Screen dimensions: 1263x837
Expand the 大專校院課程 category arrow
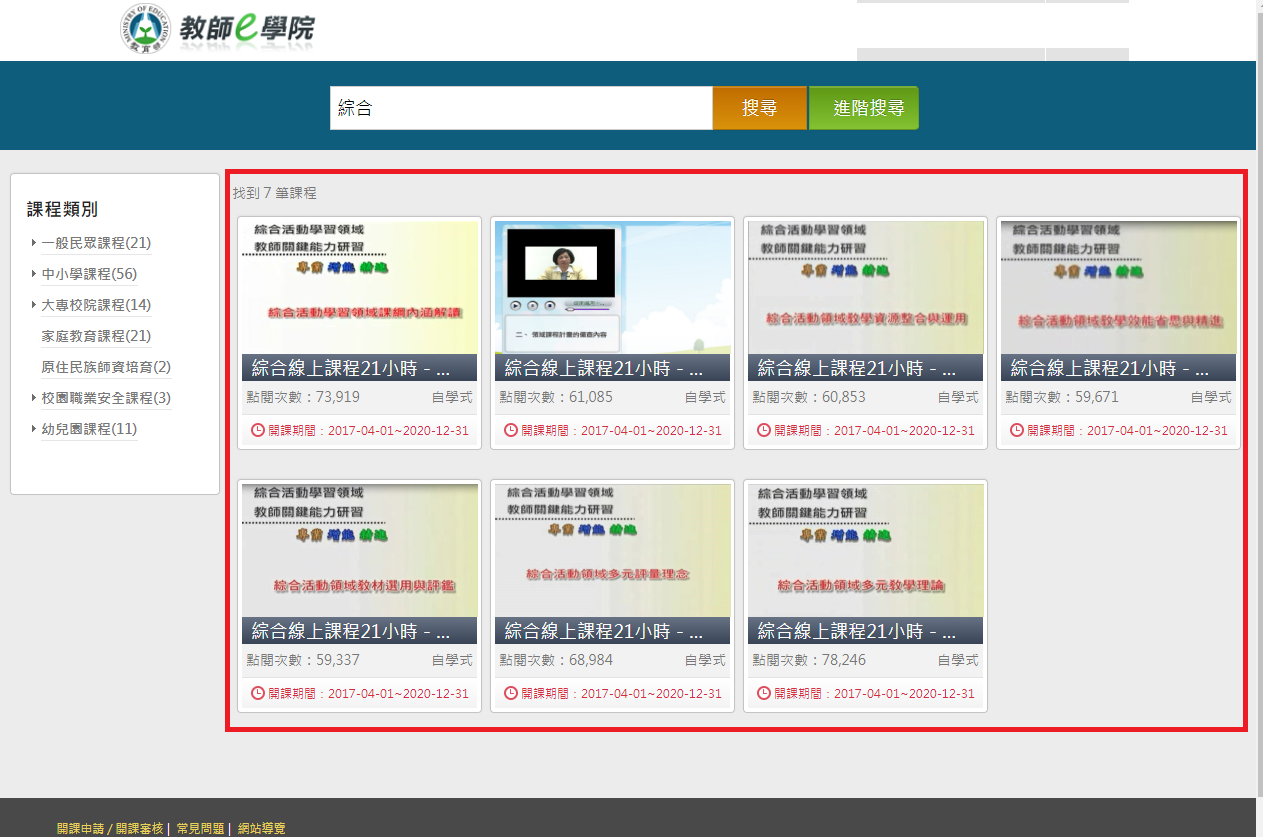[x=34, y=305]
